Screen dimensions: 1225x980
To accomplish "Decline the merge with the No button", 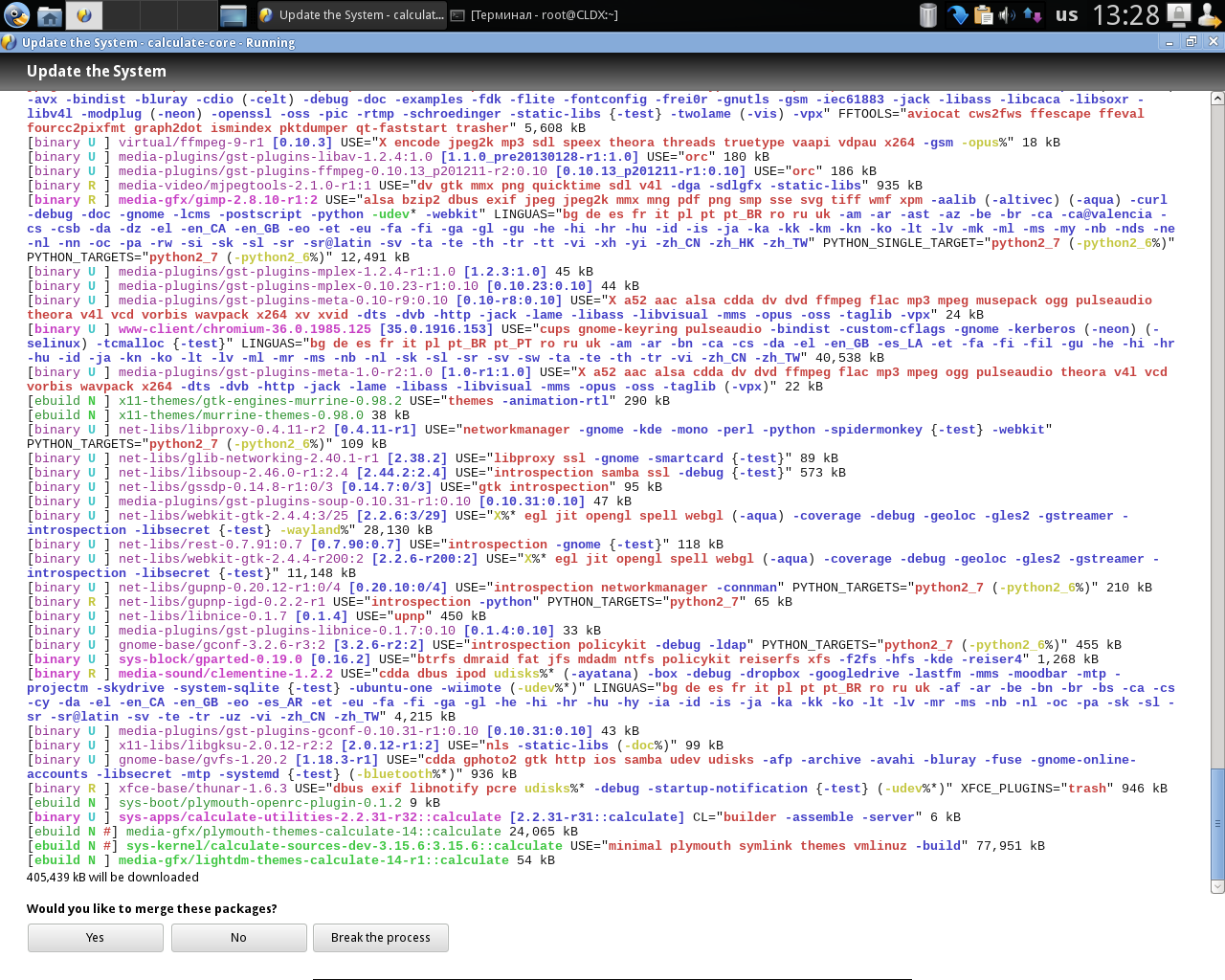I will (x=238, y=938).
